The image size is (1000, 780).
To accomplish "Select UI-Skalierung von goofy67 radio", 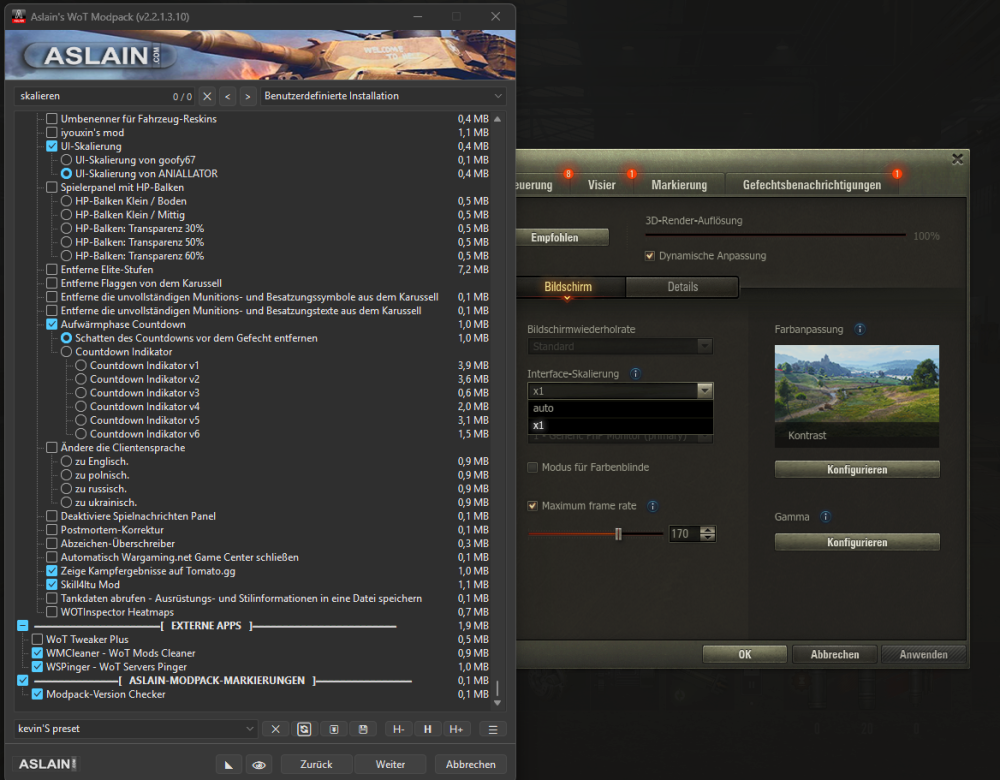I will tap(66, 160).
